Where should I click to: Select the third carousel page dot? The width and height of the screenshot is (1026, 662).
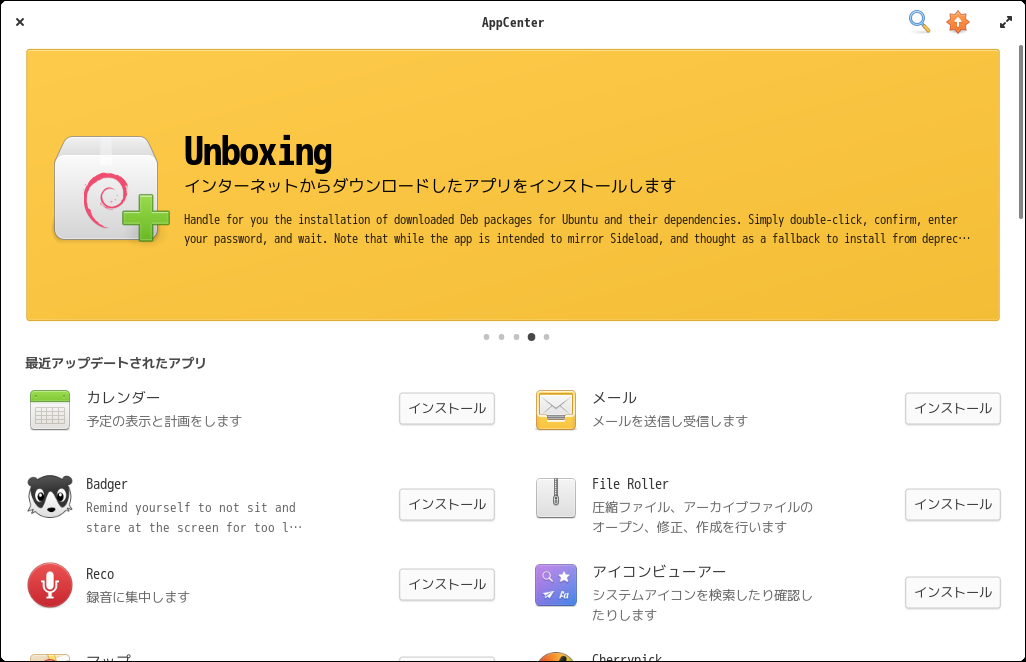(516, 337)
